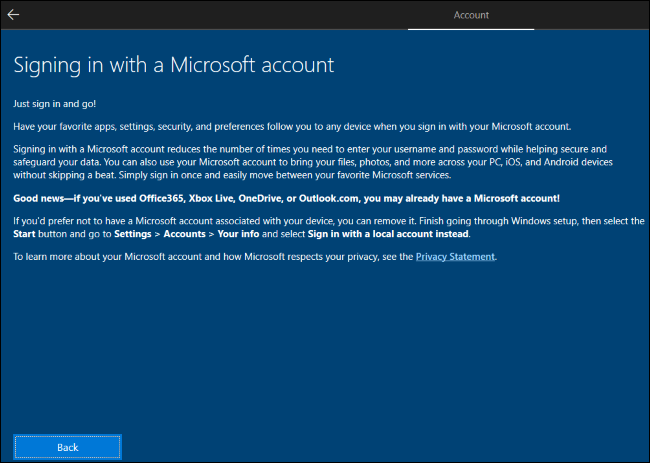Click the 'If you'd prefer not to have' sentence

[x=300, y=219]
